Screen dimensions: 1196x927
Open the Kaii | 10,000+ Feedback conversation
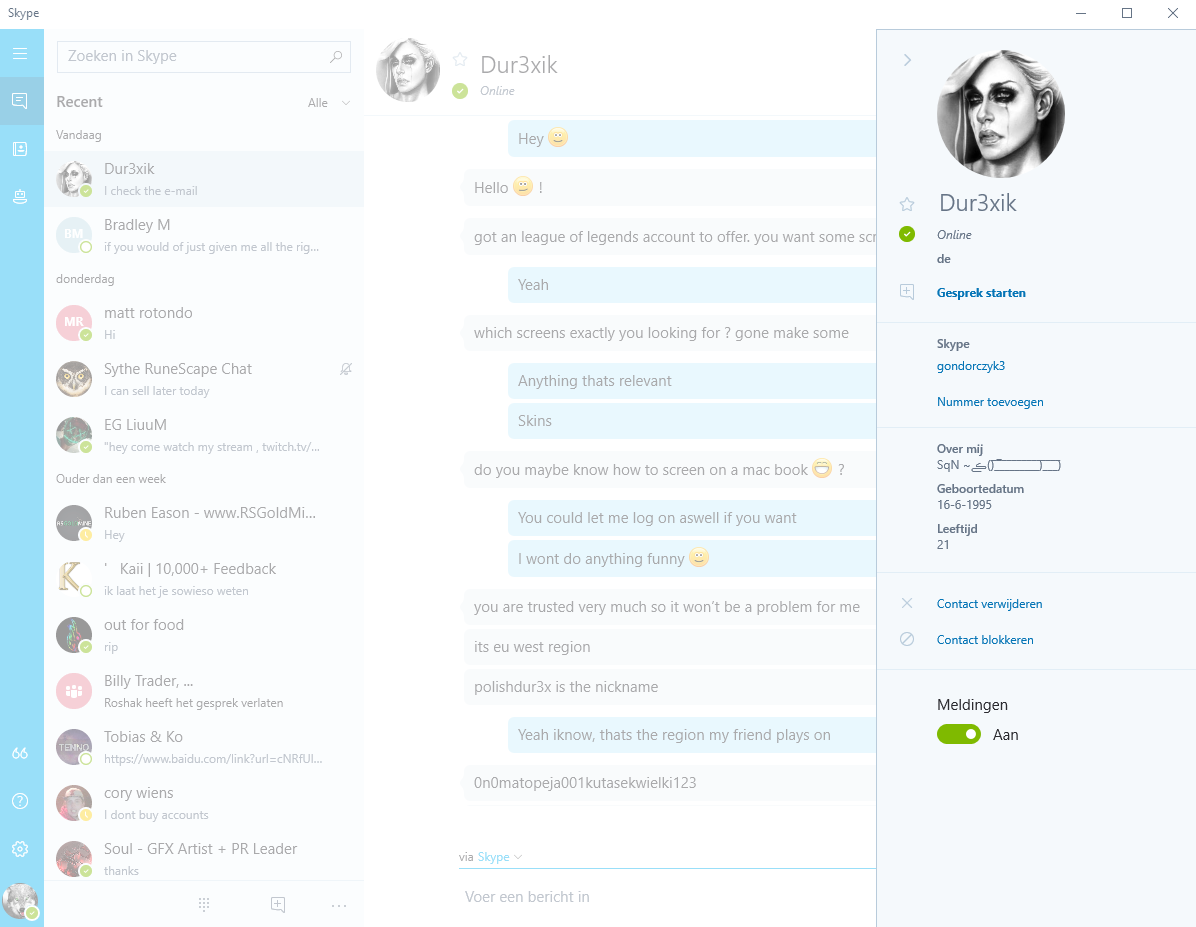204,579
